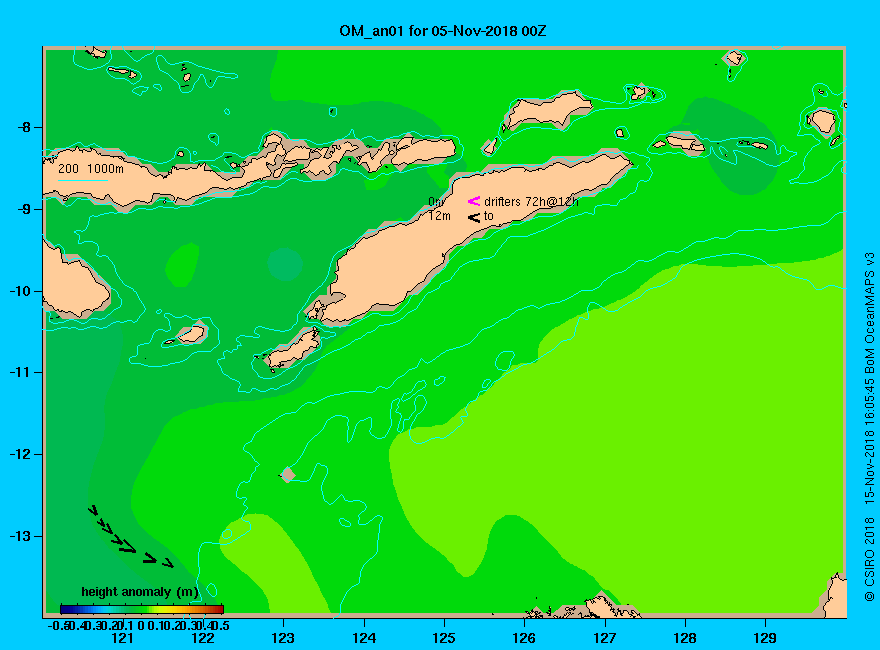Image resolution: width=880 pixels, height=650 pixels.
Task: Click the vertical CSIRO BoM OceanMAPS copyright text
Action: [869, 427]
